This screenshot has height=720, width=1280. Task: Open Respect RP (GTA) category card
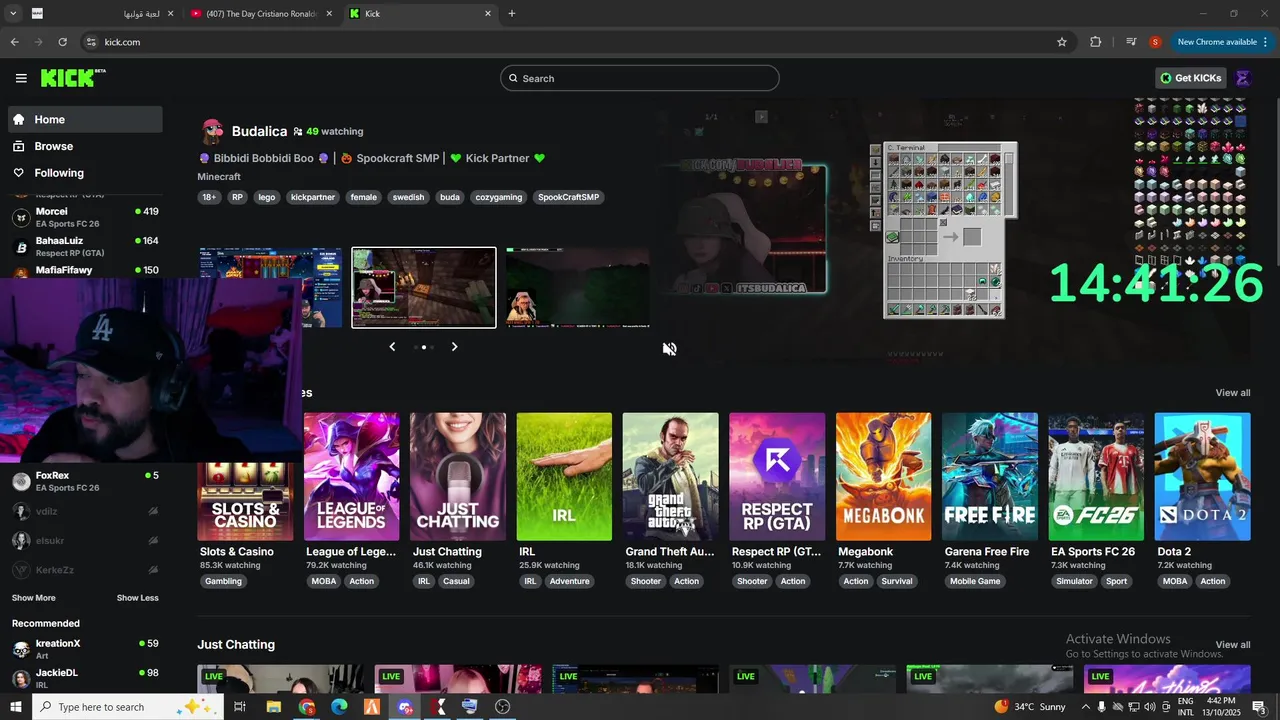[777, 477]
